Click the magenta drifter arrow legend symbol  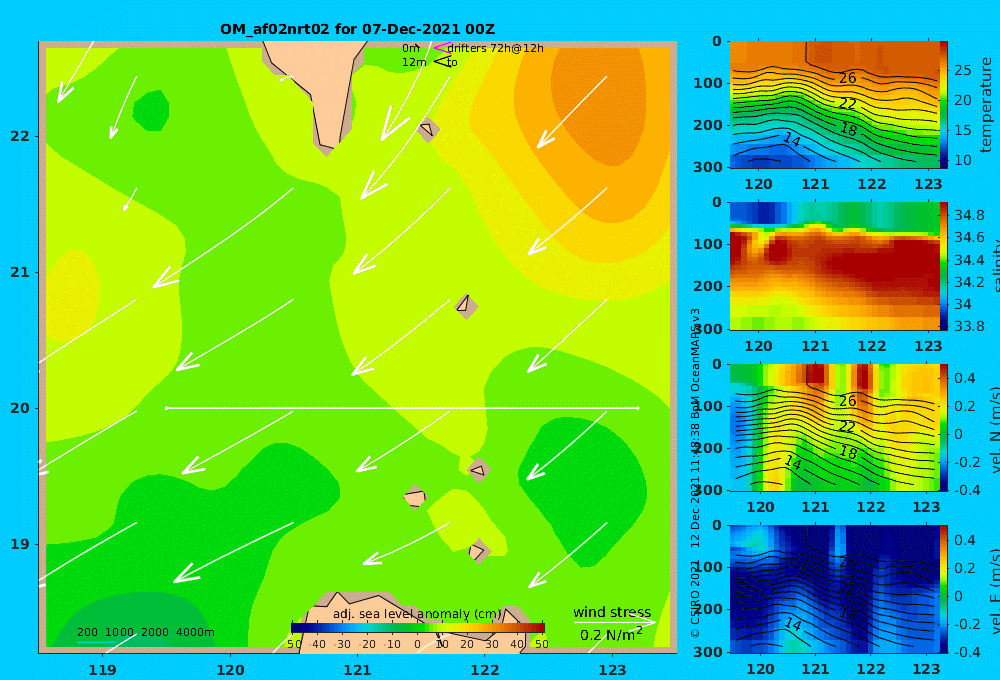442,48
